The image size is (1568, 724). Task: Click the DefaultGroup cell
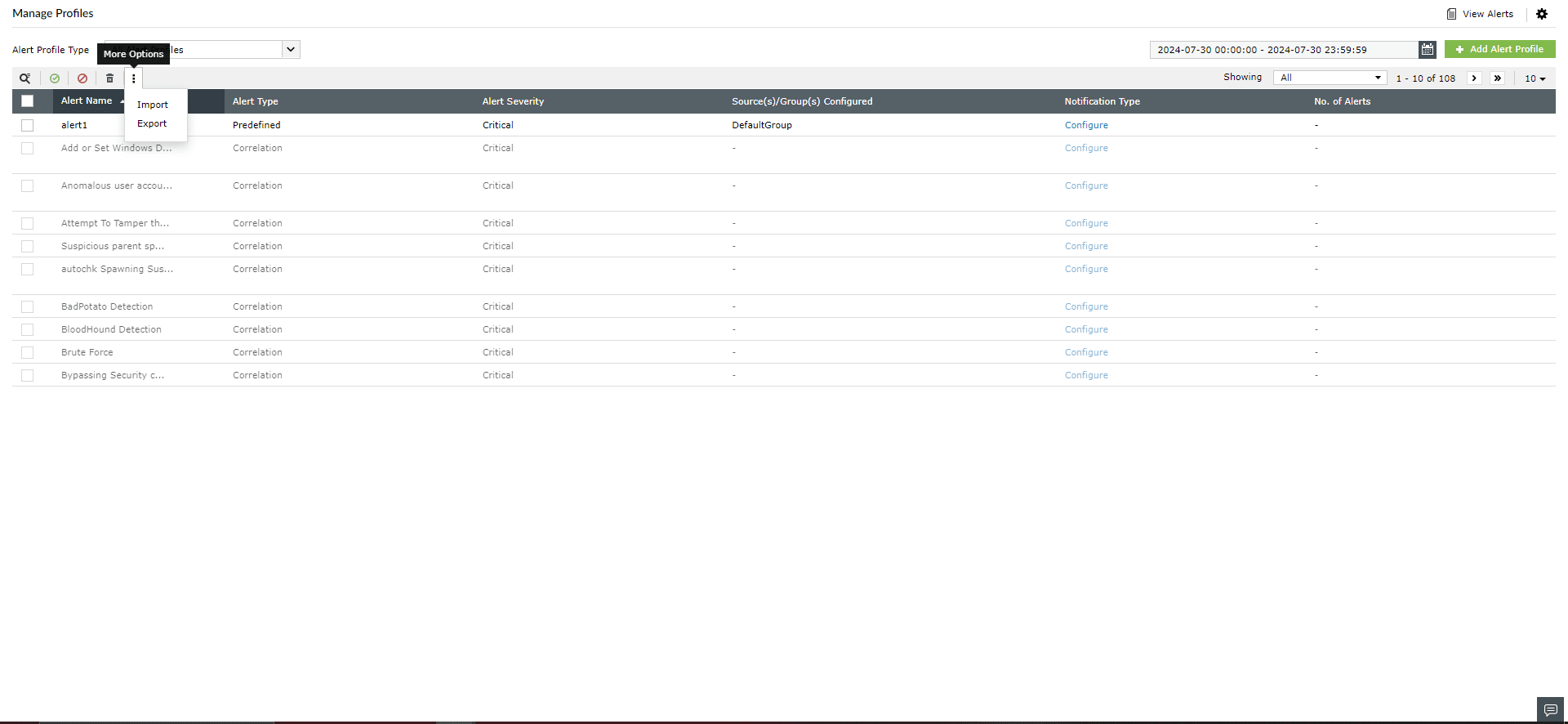[x=762, y=125]
